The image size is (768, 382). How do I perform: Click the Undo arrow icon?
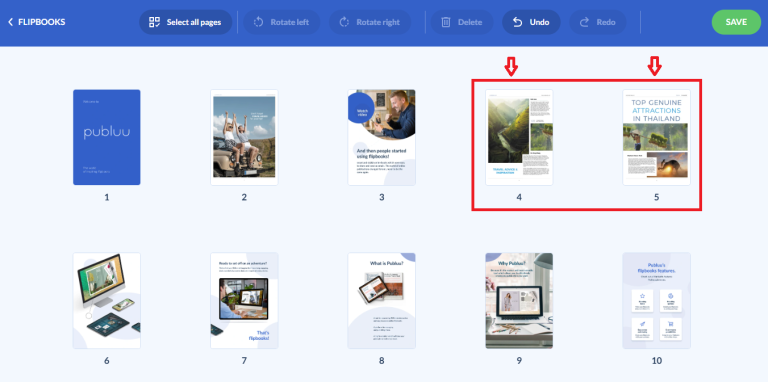pos(517,22)
